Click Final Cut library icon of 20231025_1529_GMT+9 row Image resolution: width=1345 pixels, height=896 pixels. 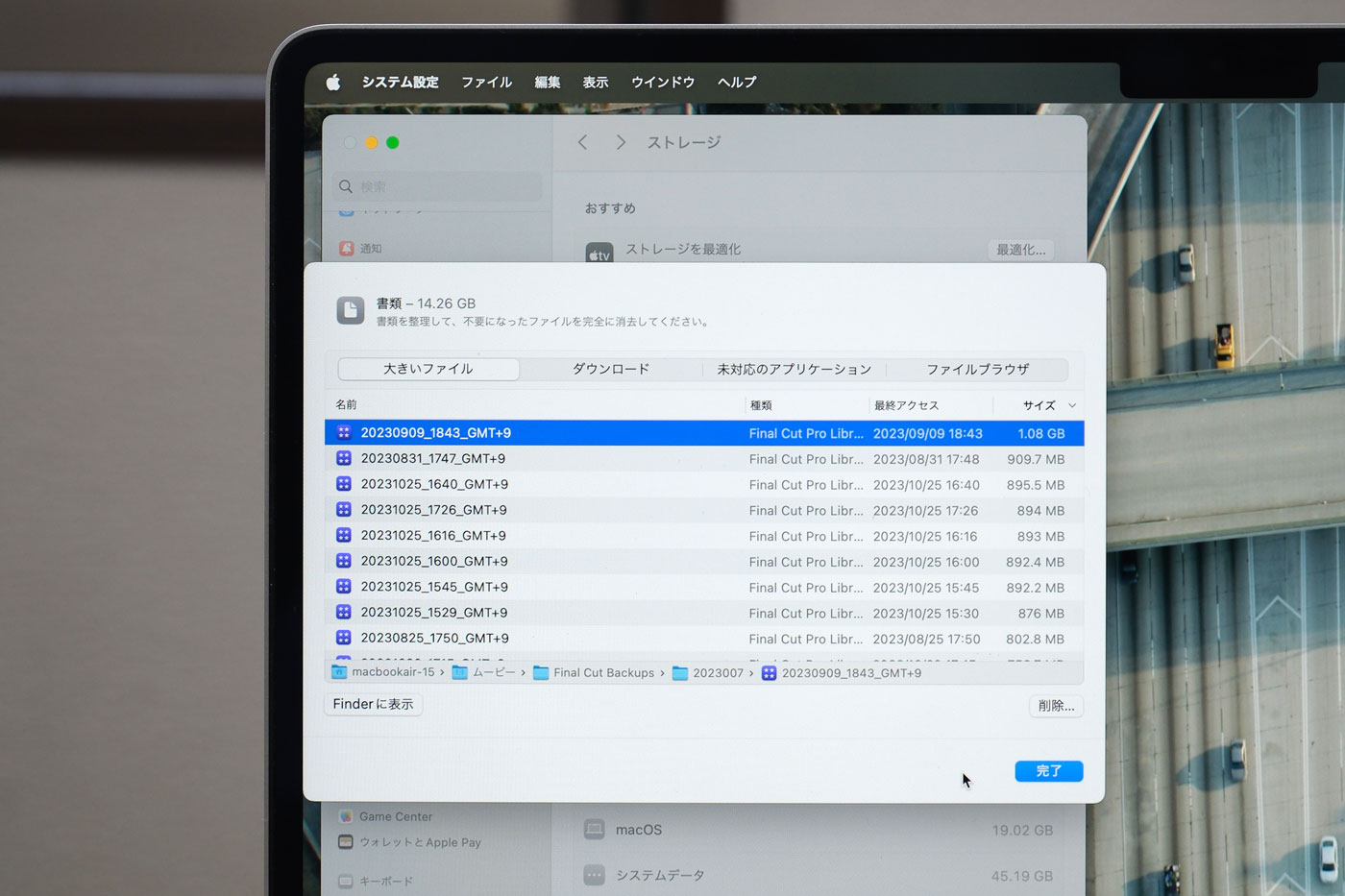344,612
